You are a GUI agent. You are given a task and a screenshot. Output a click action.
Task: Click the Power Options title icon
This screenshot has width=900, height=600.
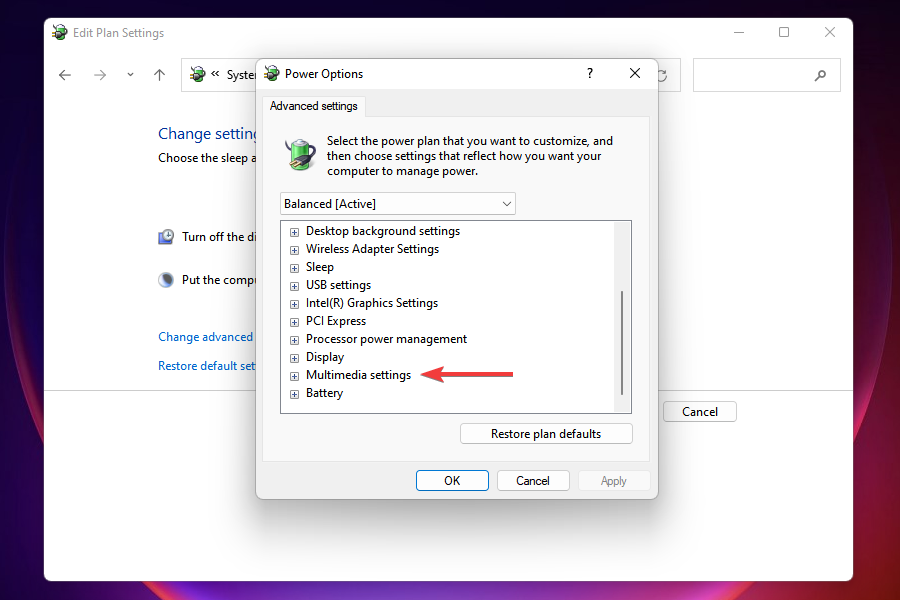(271, 73)
